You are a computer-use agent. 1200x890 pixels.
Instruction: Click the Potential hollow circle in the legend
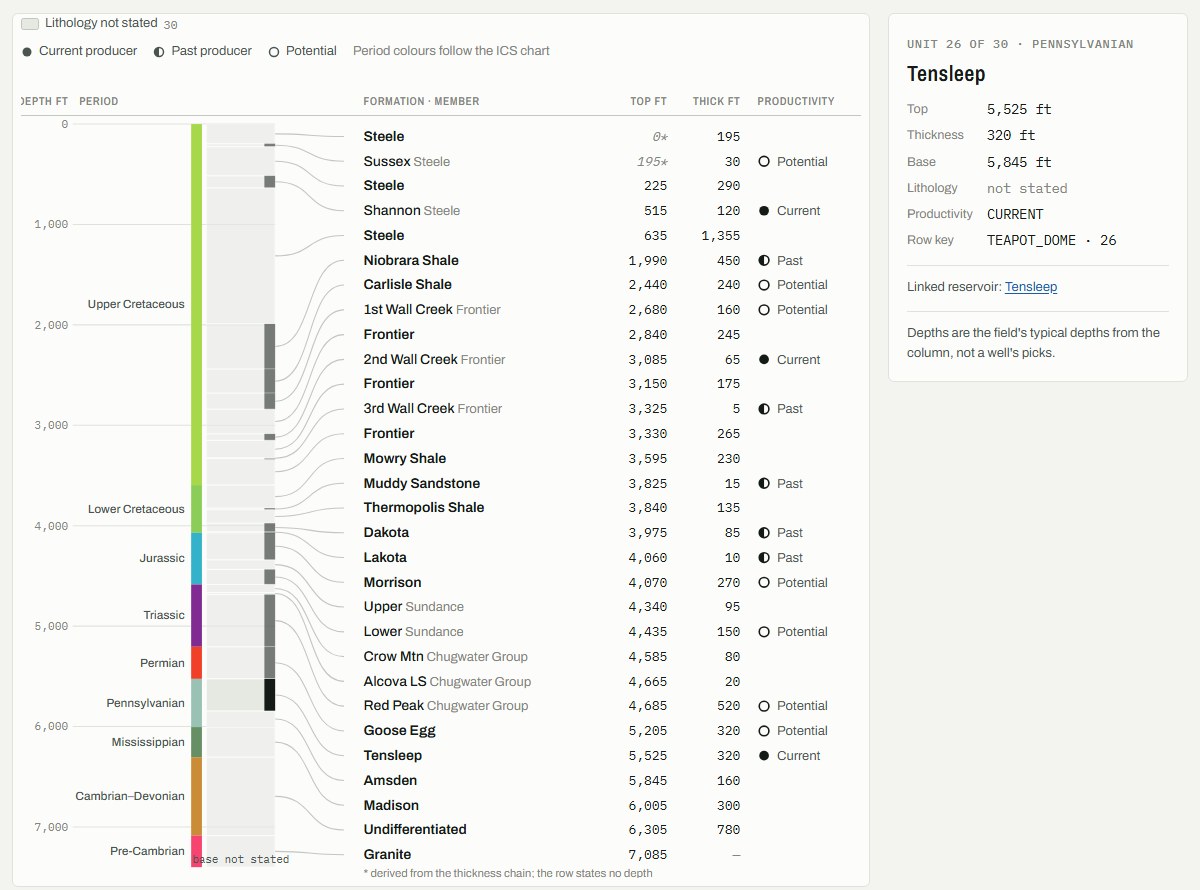pyautogui.click(x=274, y=51)
